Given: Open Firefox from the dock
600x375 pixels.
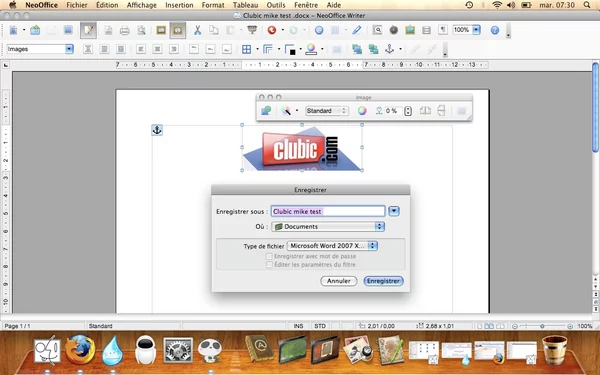Looking at the screenshot, I should pos(80,350).
